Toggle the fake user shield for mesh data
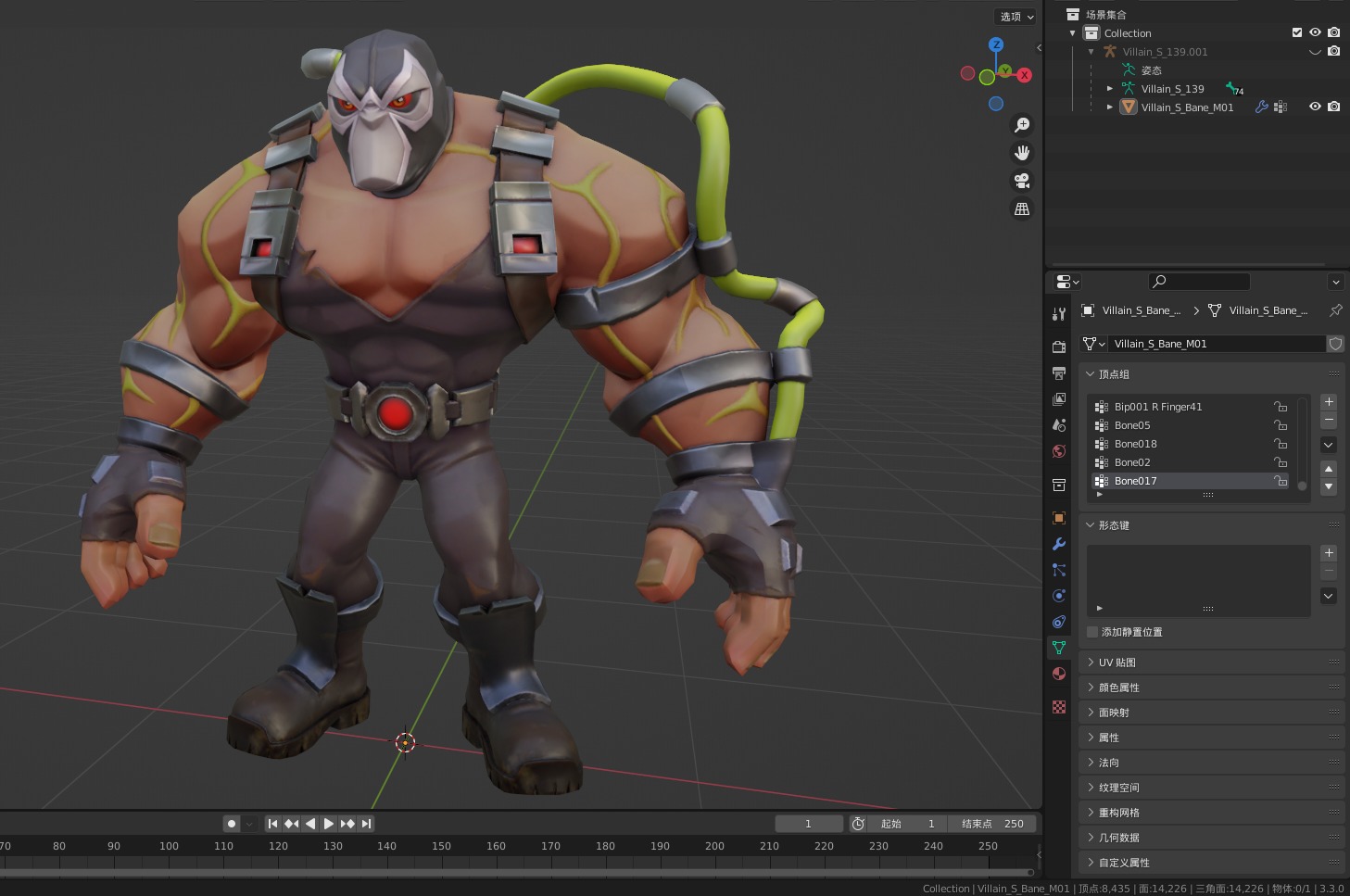The image size is (1350, 896). point(1335,344)
